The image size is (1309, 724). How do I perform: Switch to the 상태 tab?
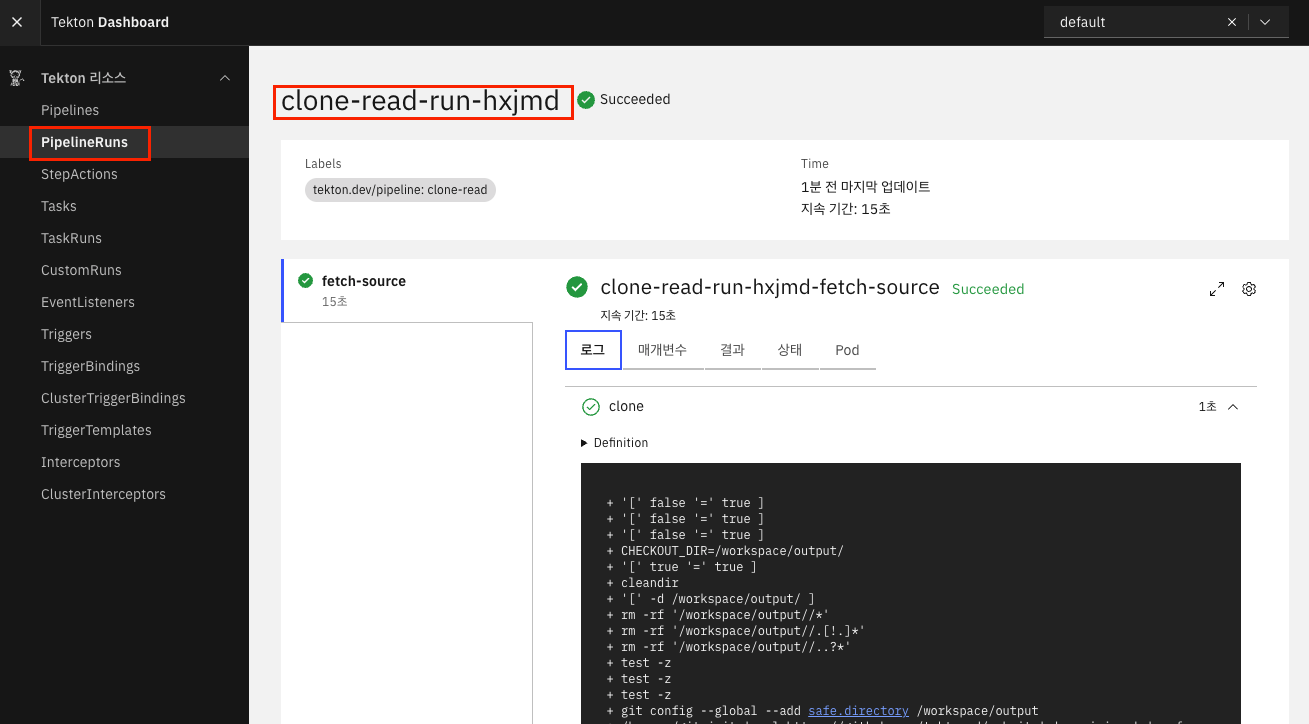[x=790, y=350]
